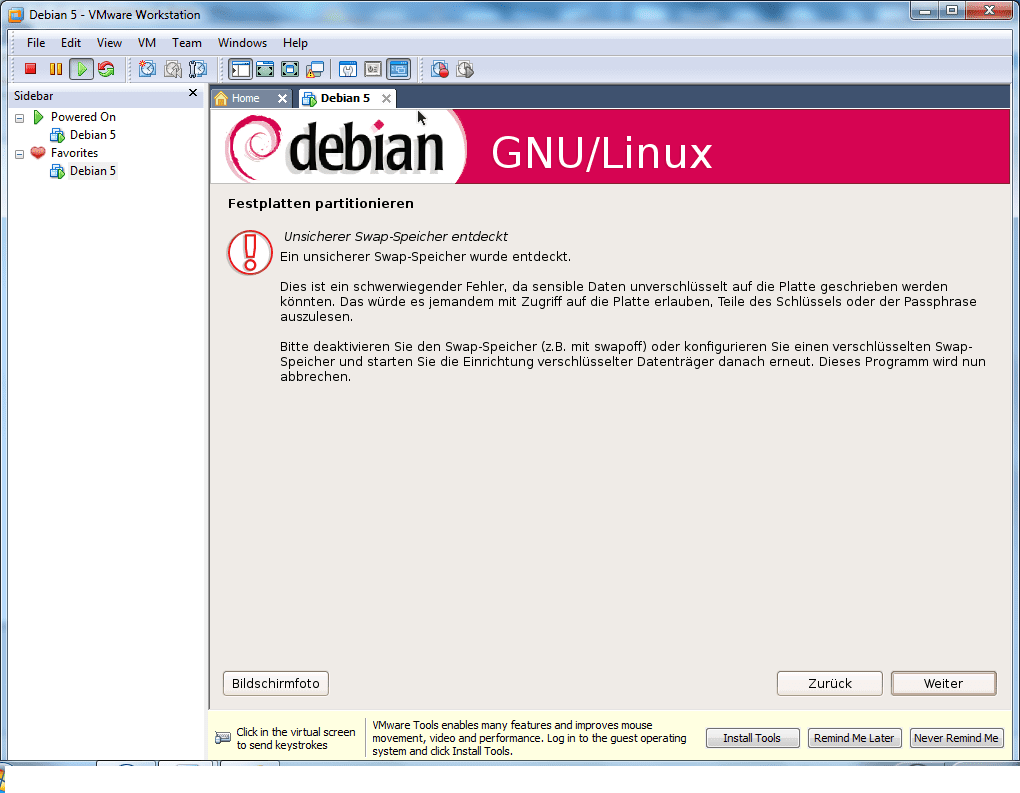Select Debian 5 under Powered On
1020x793 pixels.
tap(92, 135)
